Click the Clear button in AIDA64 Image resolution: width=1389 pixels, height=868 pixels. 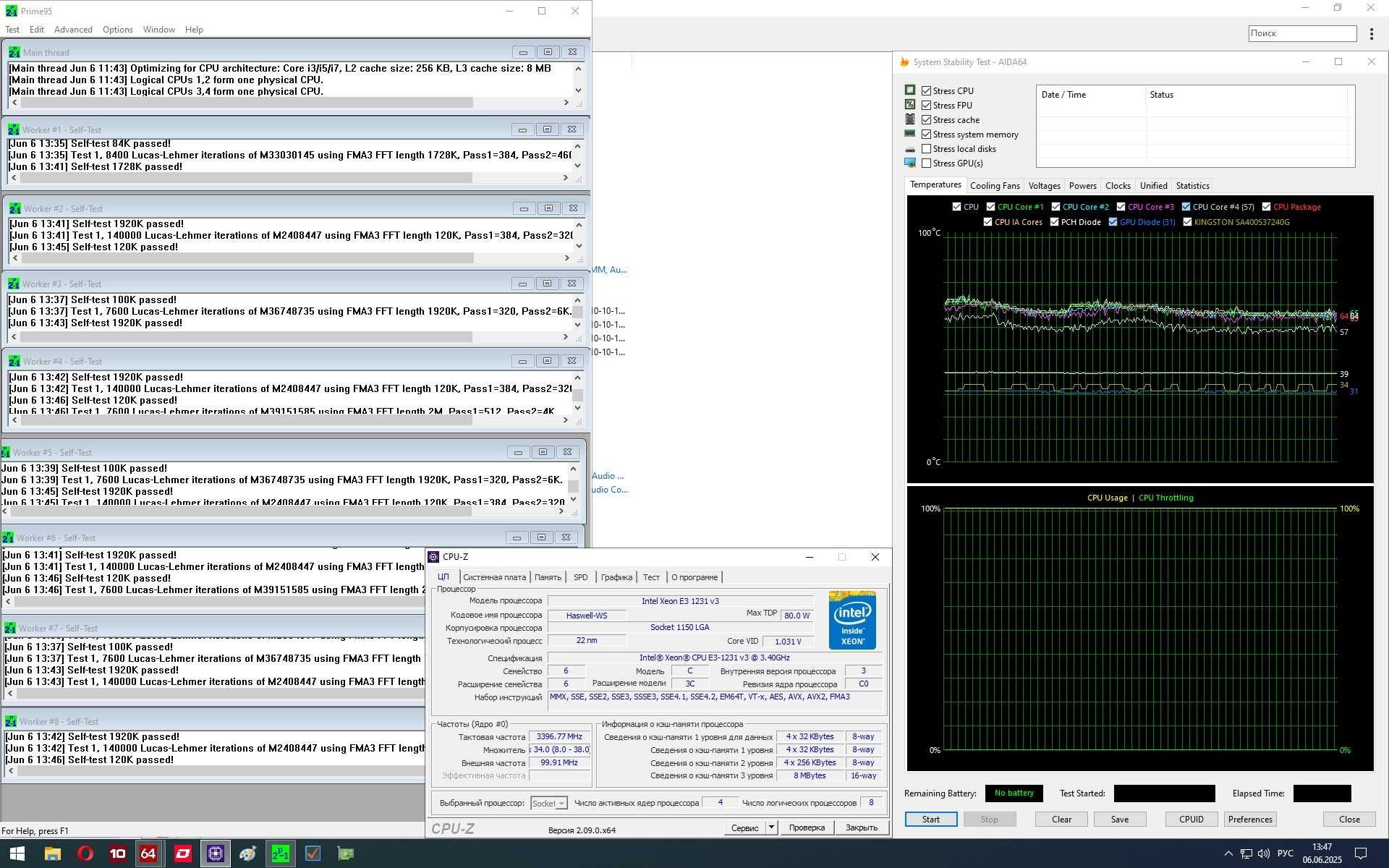pos(1061,820)
